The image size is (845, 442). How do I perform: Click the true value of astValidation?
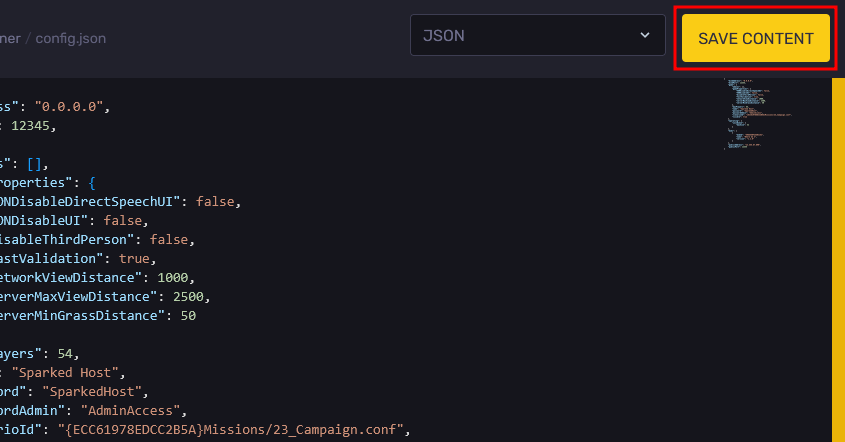134,258
